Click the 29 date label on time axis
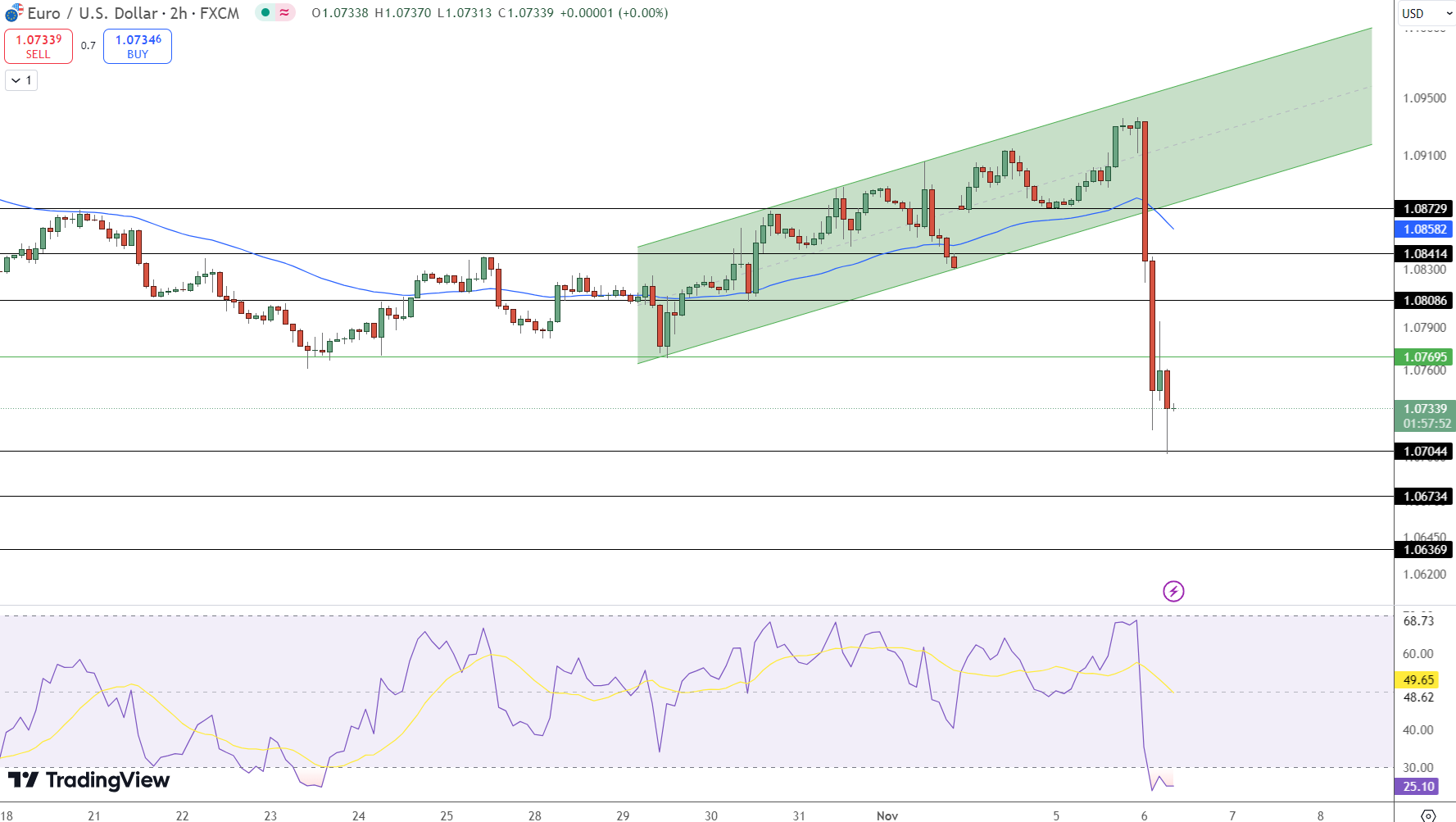The width and height of the screenshot is (1456, 822). (x=623, y=815)
